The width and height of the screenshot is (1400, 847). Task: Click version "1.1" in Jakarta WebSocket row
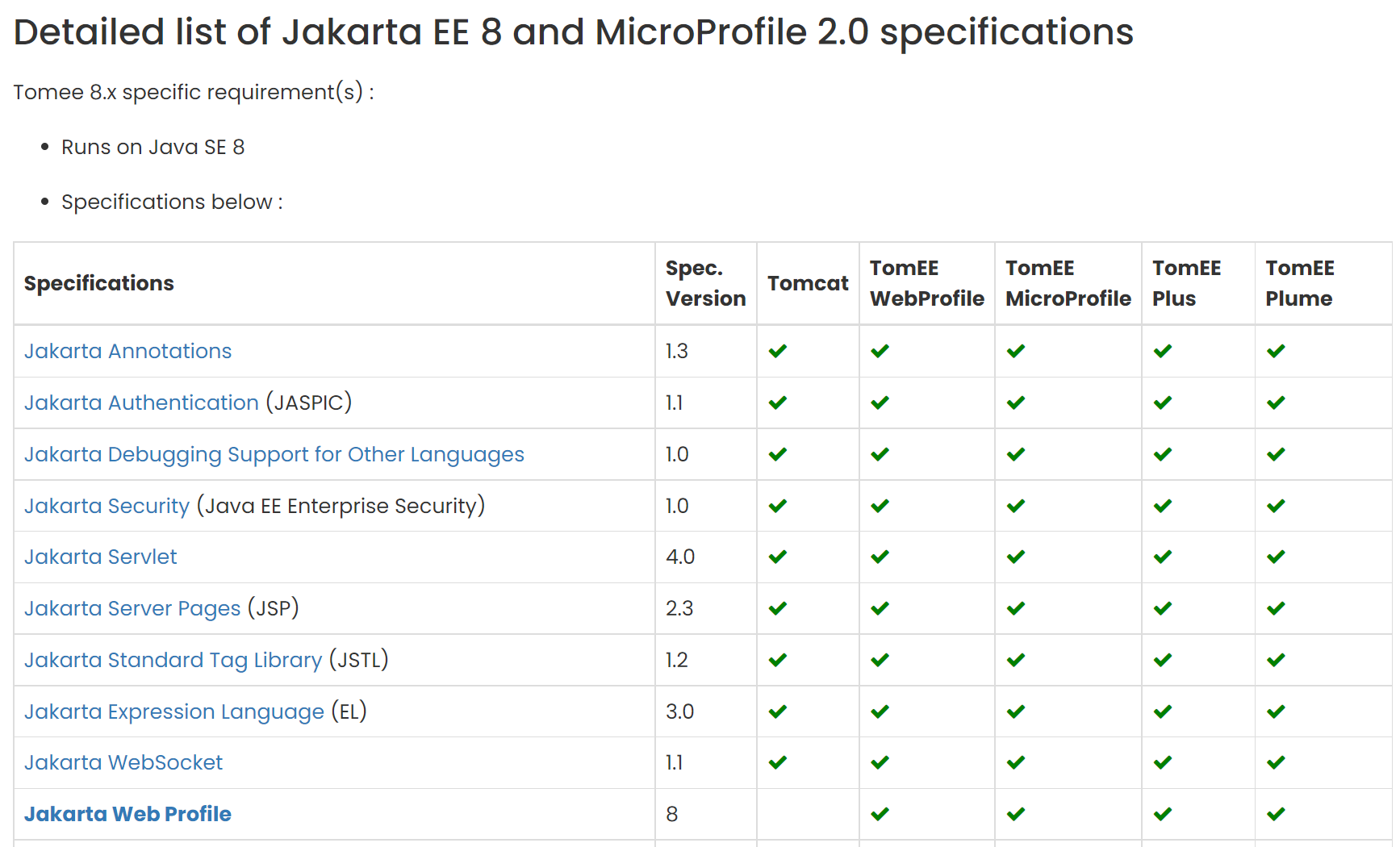[x=675, y=762]
